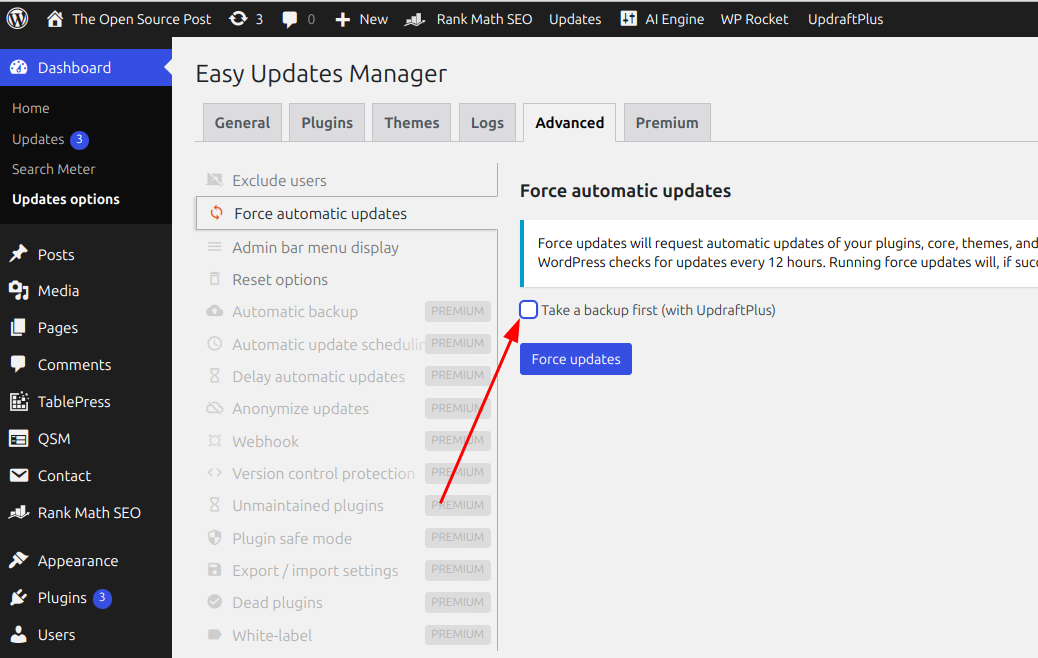Open TablePress in the sidebar

click(x=73, y=402)
